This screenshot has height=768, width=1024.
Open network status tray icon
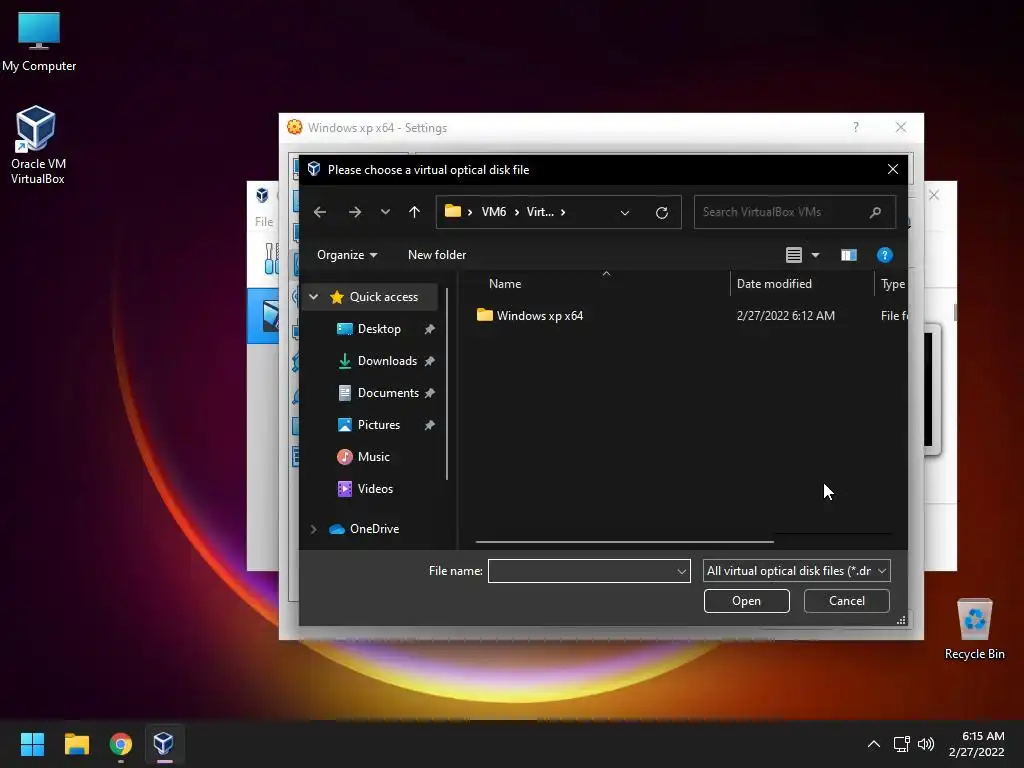pyautogui.click(x=902, y=744)
